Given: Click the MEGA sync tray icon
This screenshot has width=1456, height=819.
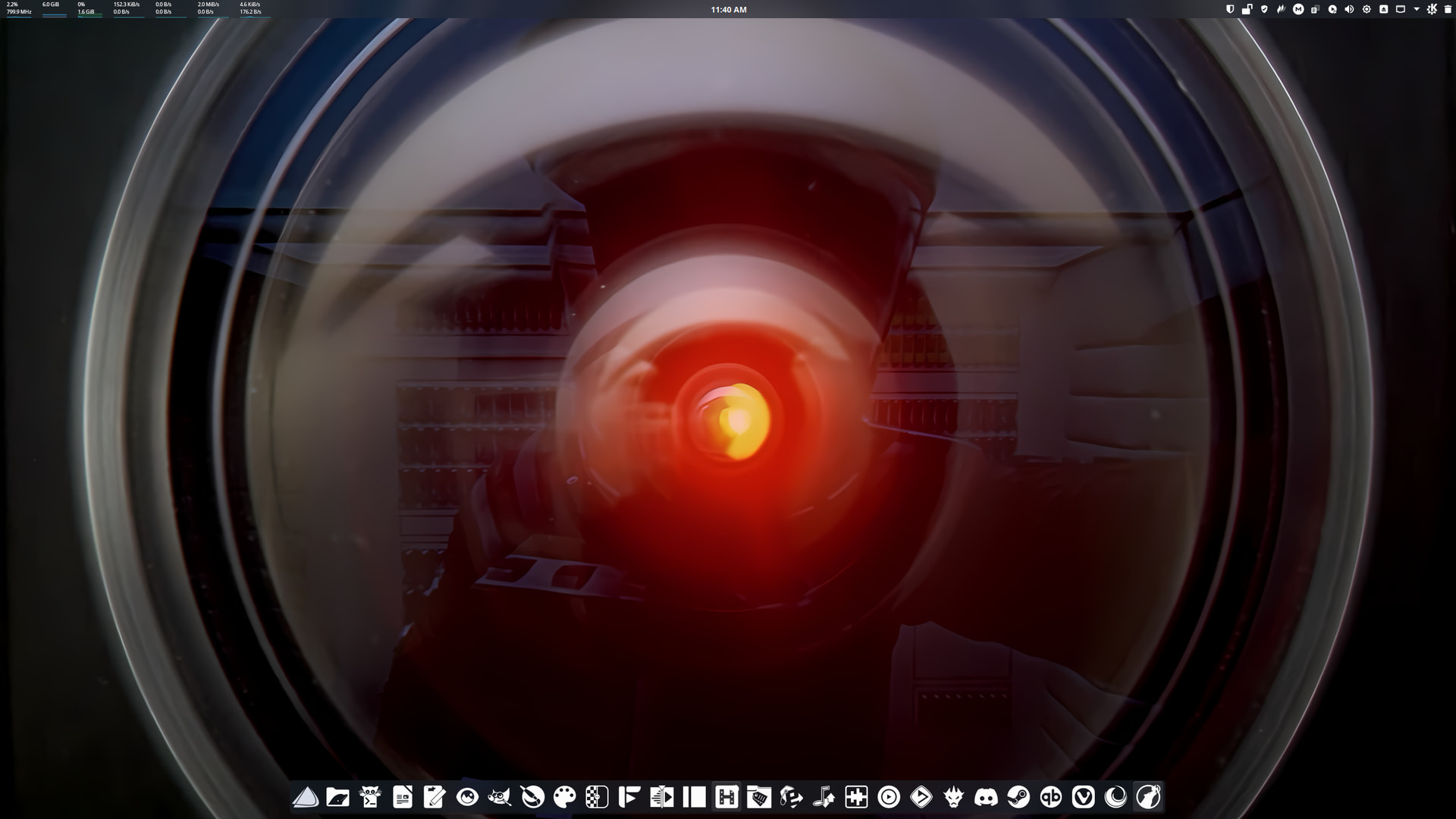Looking at the screenshot, I should click(x=1298, y=10).
